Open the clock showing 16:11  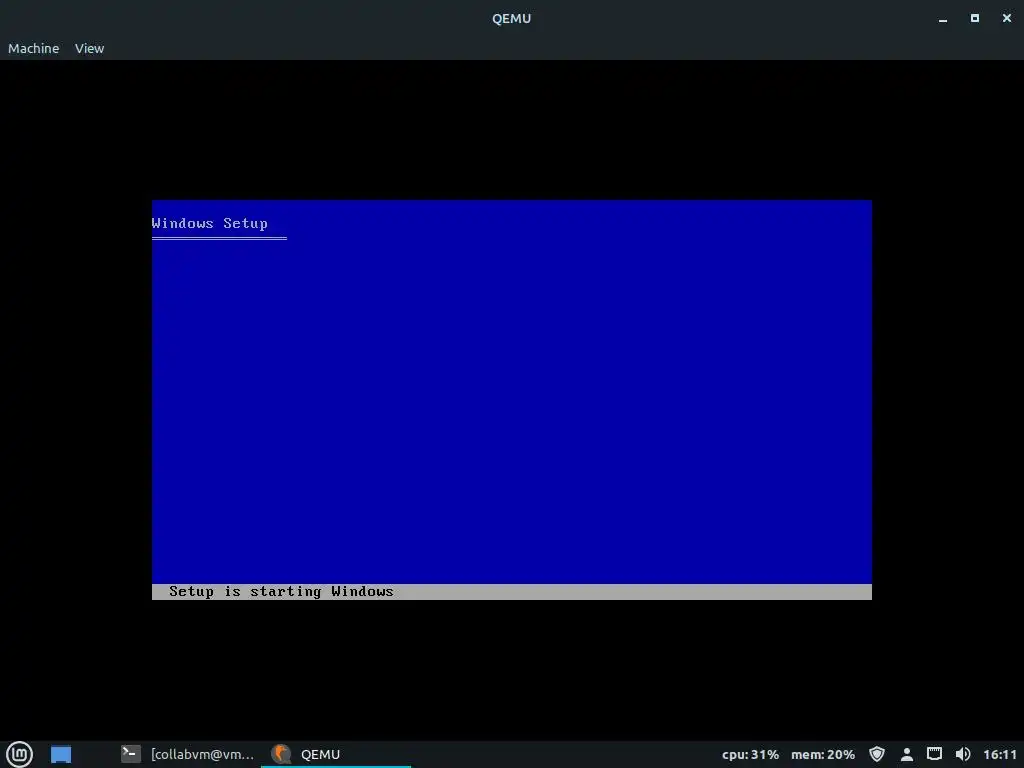tap(1000, 754)
